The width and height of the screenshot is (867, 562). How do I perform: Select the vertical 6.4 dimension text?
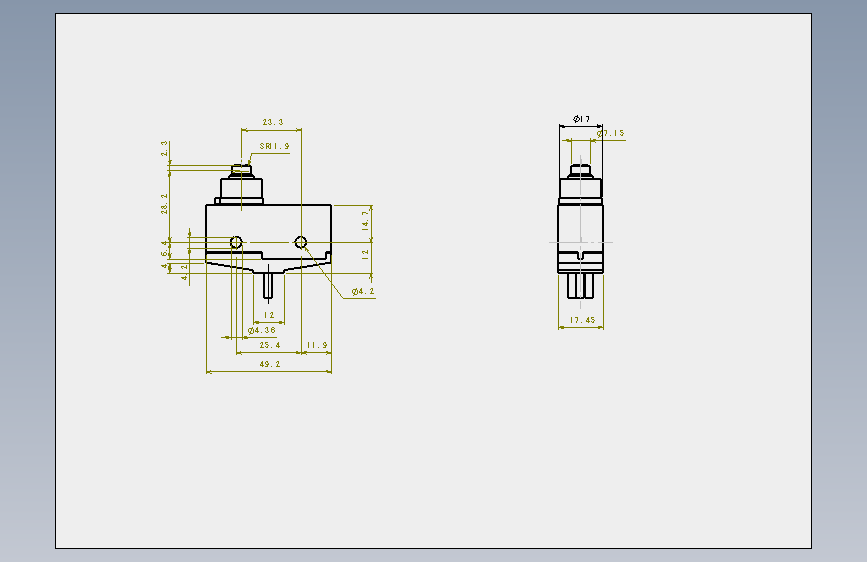click(164, 248)
